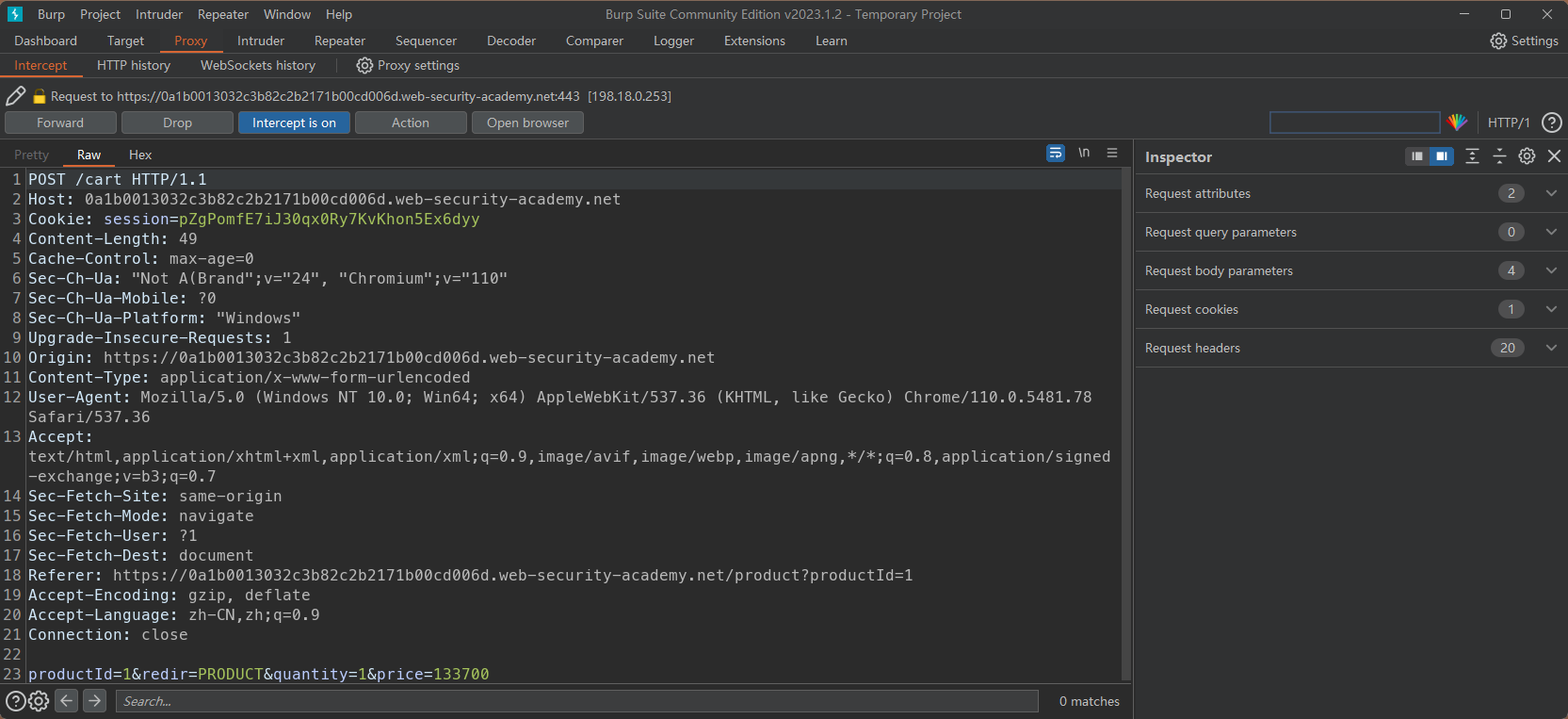Click the Content-Length: 49 header
Viewport: 1568px width, 719px height.
click(113, 238)
